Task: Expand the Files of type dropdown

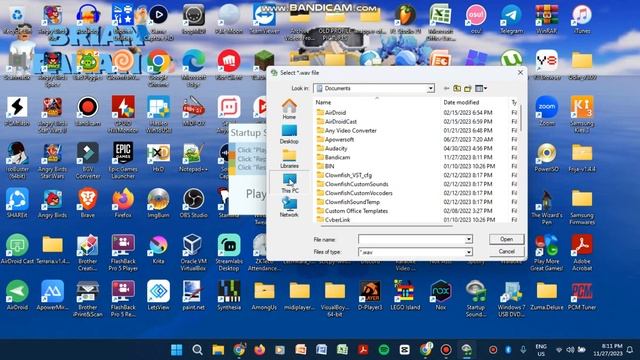Action: (x=469, y=252)
